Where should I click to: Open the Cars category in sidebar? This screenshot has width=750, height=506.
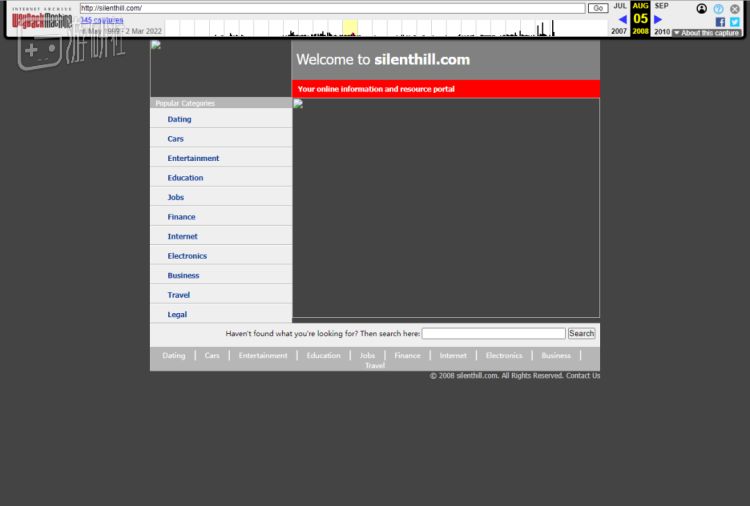tap(176, 139)
